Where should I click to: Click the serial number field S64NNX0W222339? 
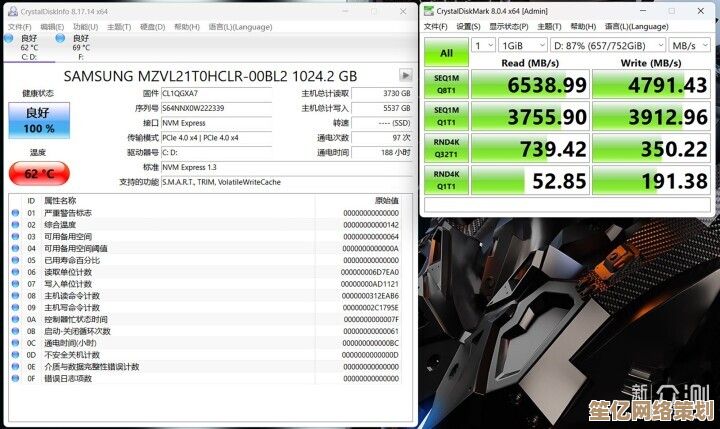pos(216,108)
